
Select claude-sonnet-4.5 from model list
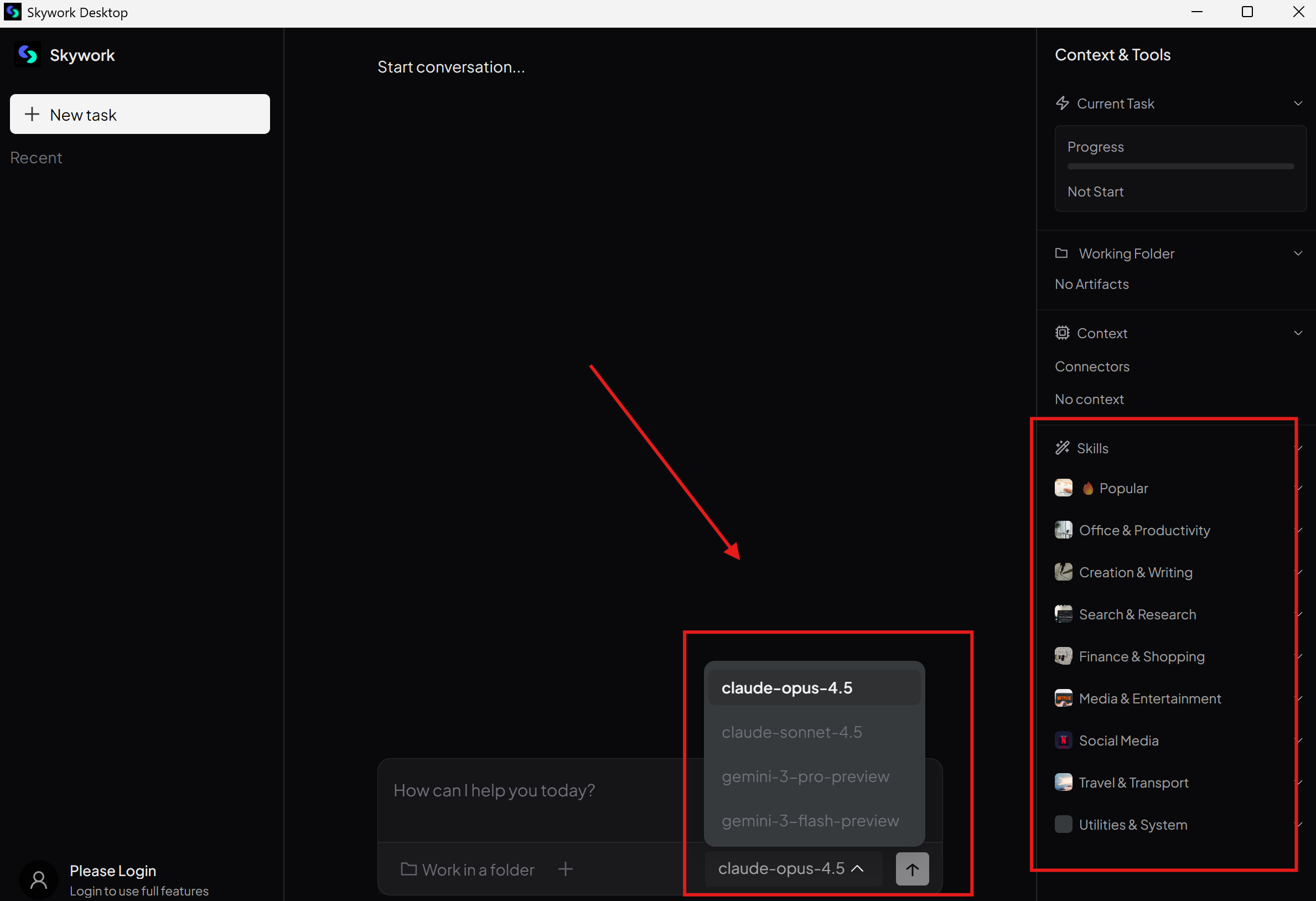[x=791, y=732]
